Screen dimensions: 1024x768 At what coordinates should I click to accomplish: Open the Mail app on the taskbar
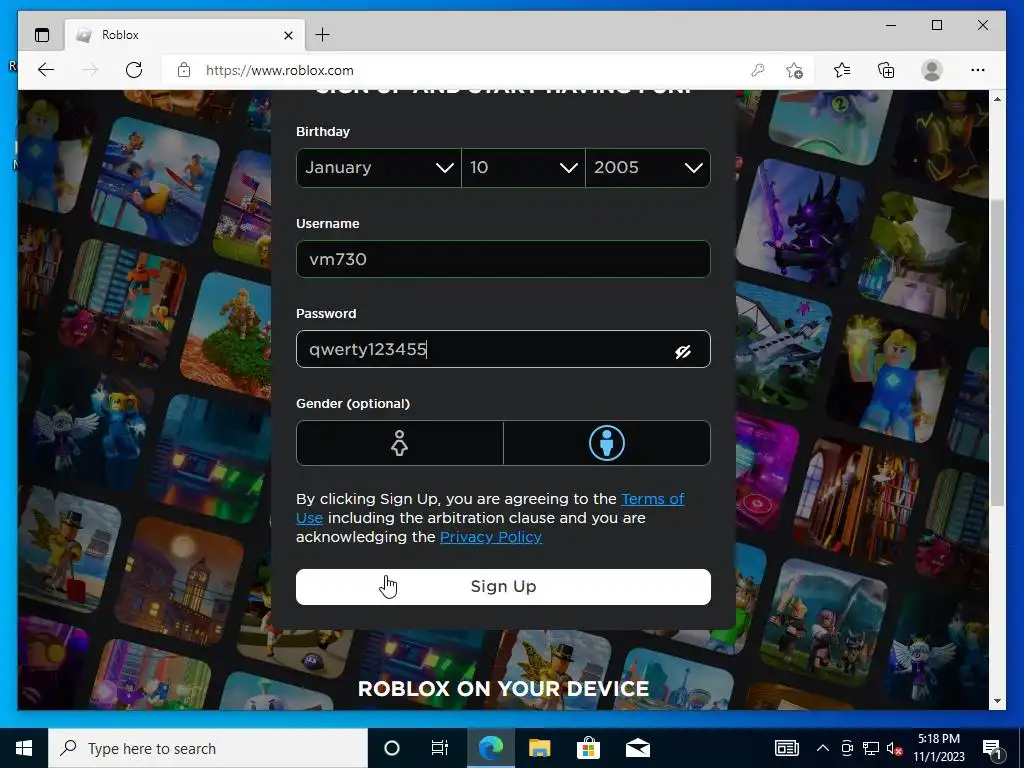[x=637, y=748]
